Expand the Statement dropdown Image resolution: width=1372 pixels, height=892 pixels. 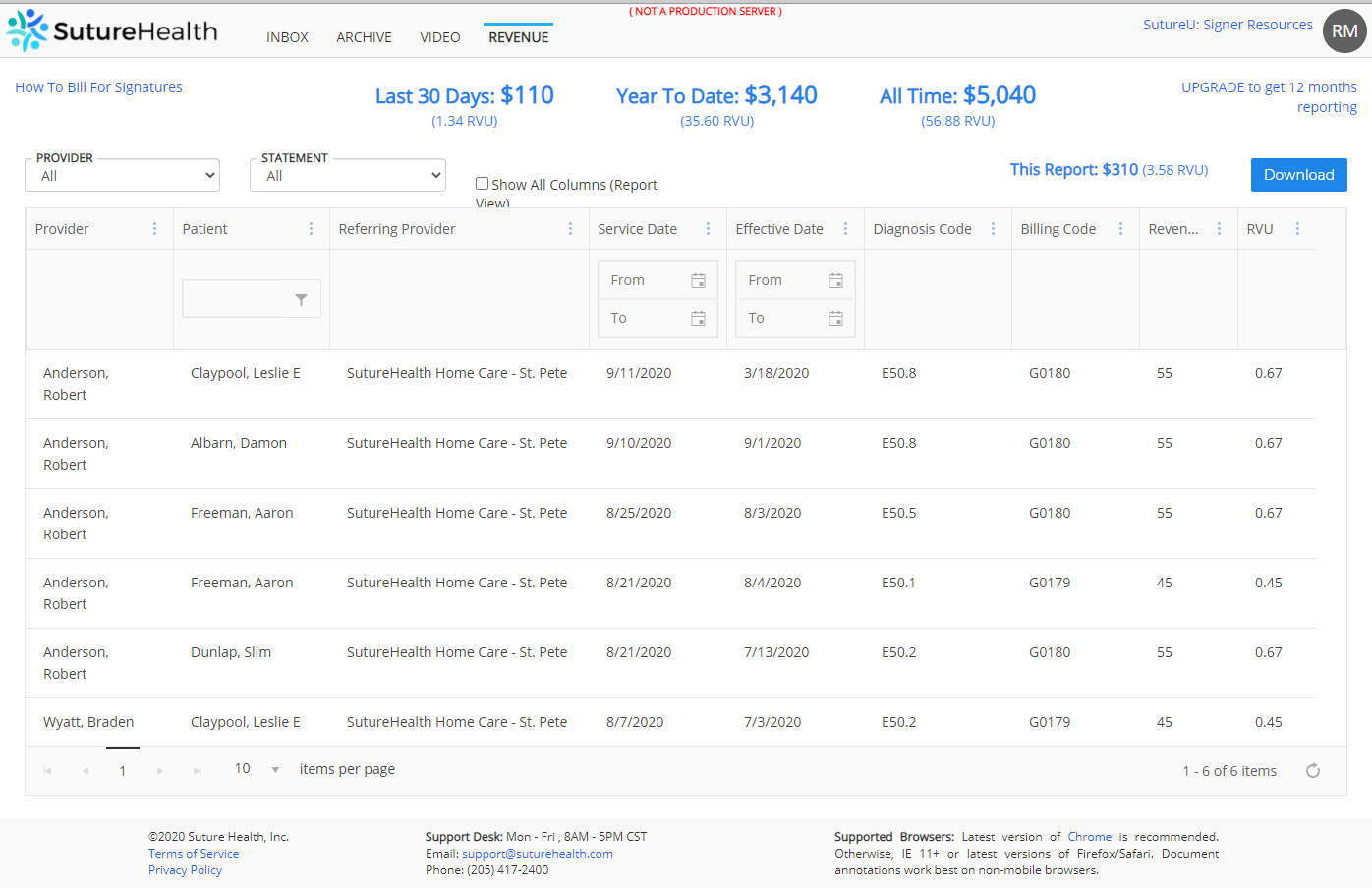point(348,176)
